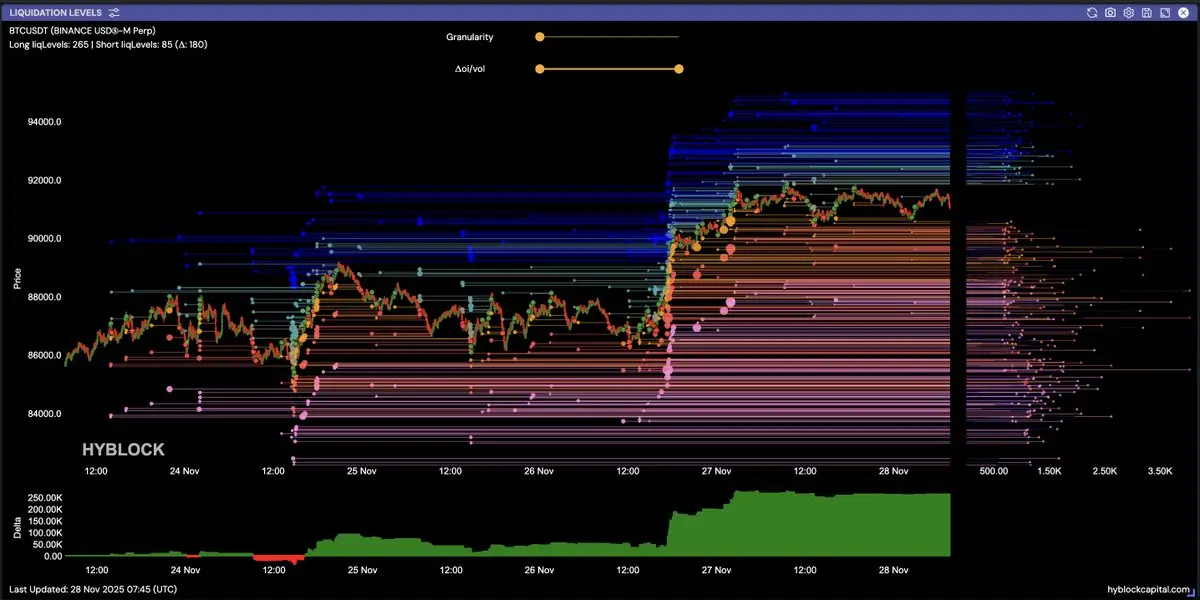The image size is (1200, 600).
Task: Click the Granularity slider handle
Action: coord(540,37)
